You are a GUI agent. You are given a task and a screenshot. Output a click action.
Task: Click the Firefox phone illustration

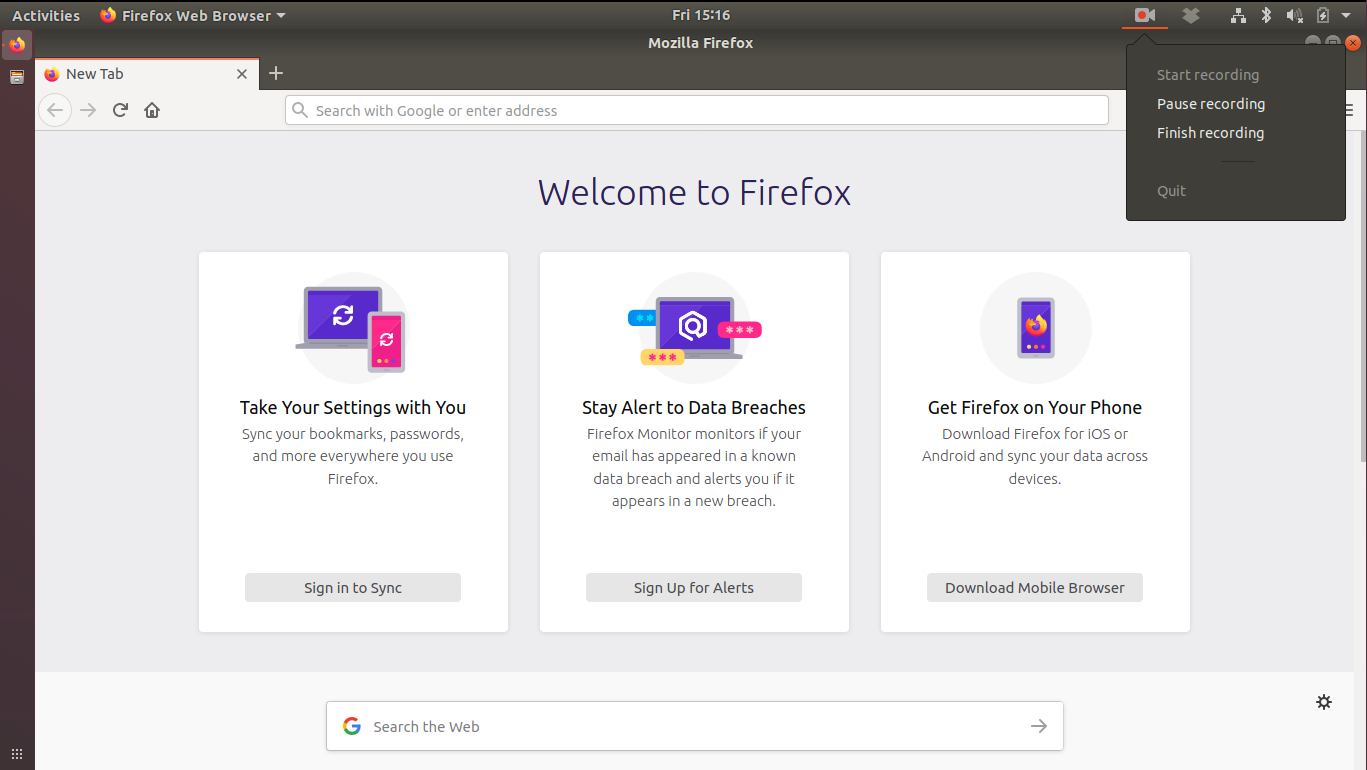(1035, 328)
